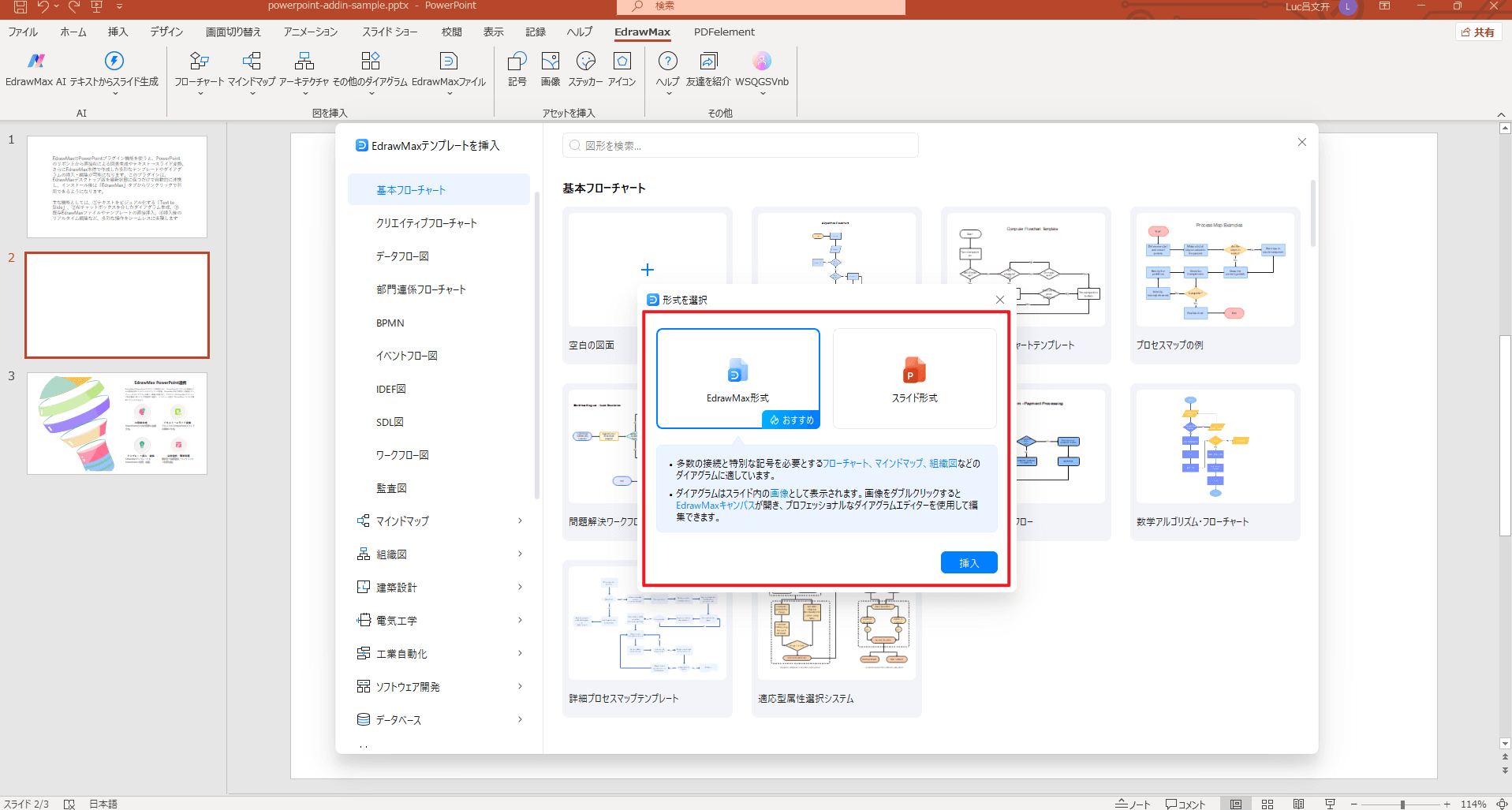Insert symbols via the 記号 icon
This screenshot has height=810, width=1512.
(517, 61)
